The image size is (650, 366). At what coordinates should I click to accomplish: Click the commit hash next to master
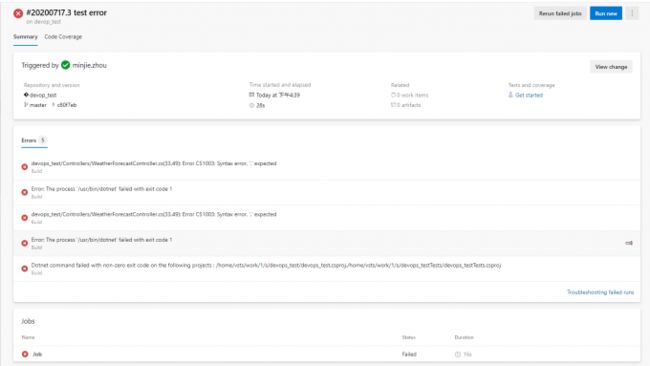point(66,105)
